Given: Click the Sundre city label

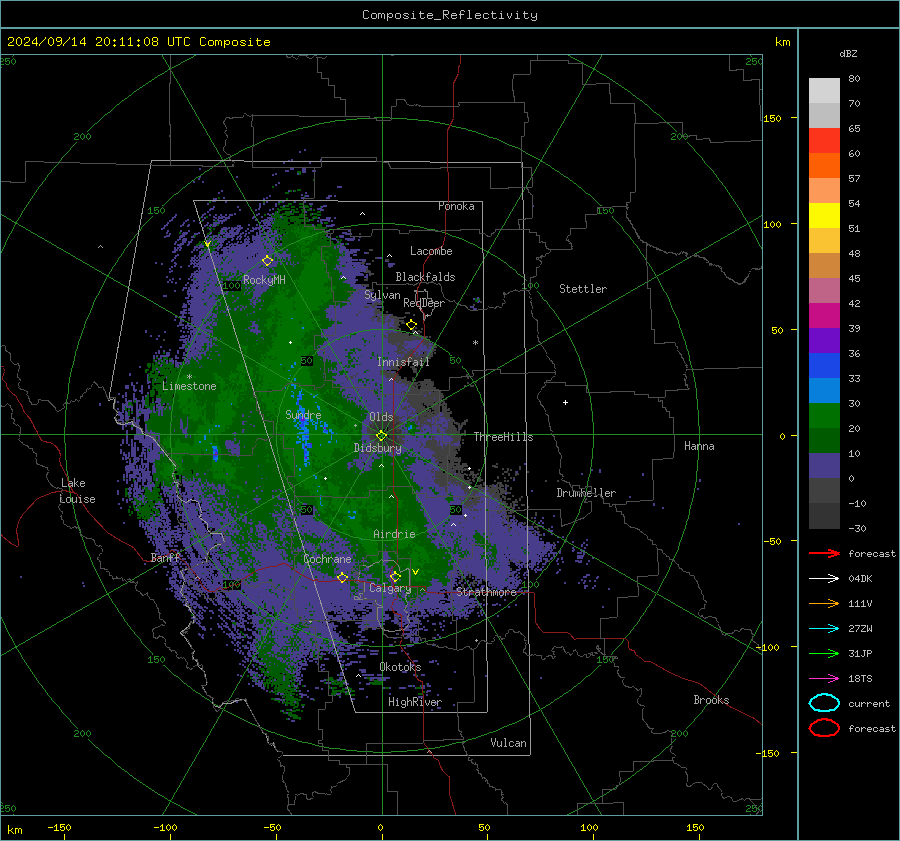Looking at the screenshot, I should click(x=303, y=415).
